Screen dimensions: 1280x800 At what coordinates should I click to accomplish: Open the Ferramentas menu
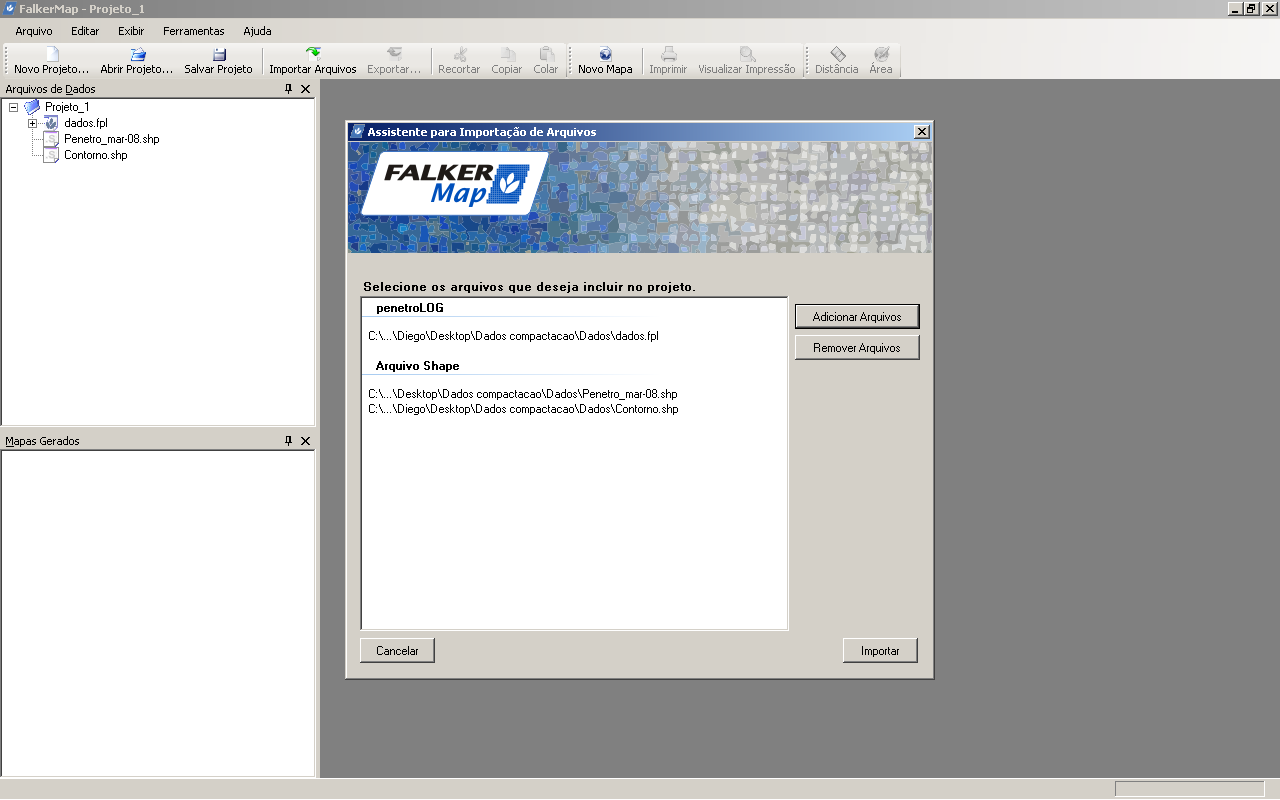[x=194, y=31]
